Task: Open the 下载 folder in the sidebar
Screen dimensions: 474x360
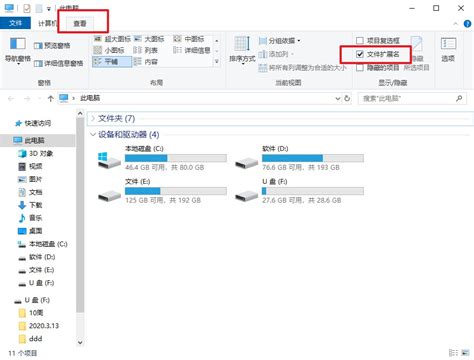Action: [30, 205]
